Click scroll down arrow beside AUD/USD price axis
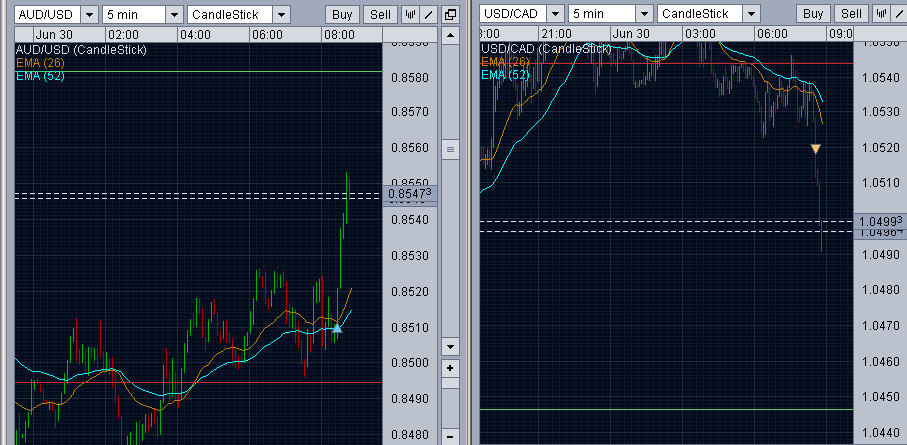907x445 pixels. pyautogui.click(x=450, y=347)
